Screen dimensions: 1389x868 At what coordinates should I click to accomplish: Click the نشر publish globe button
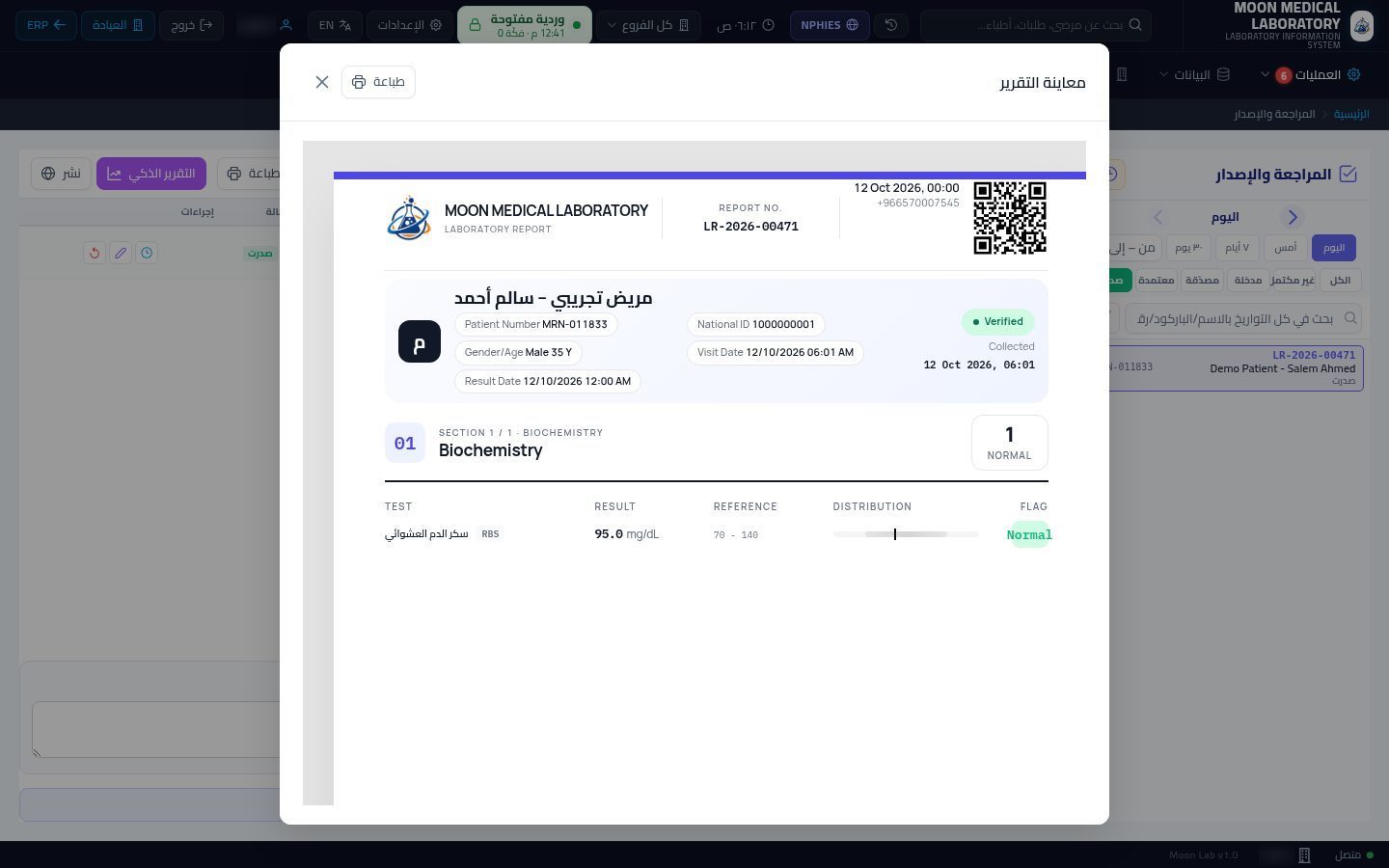[x=61, y=174]
